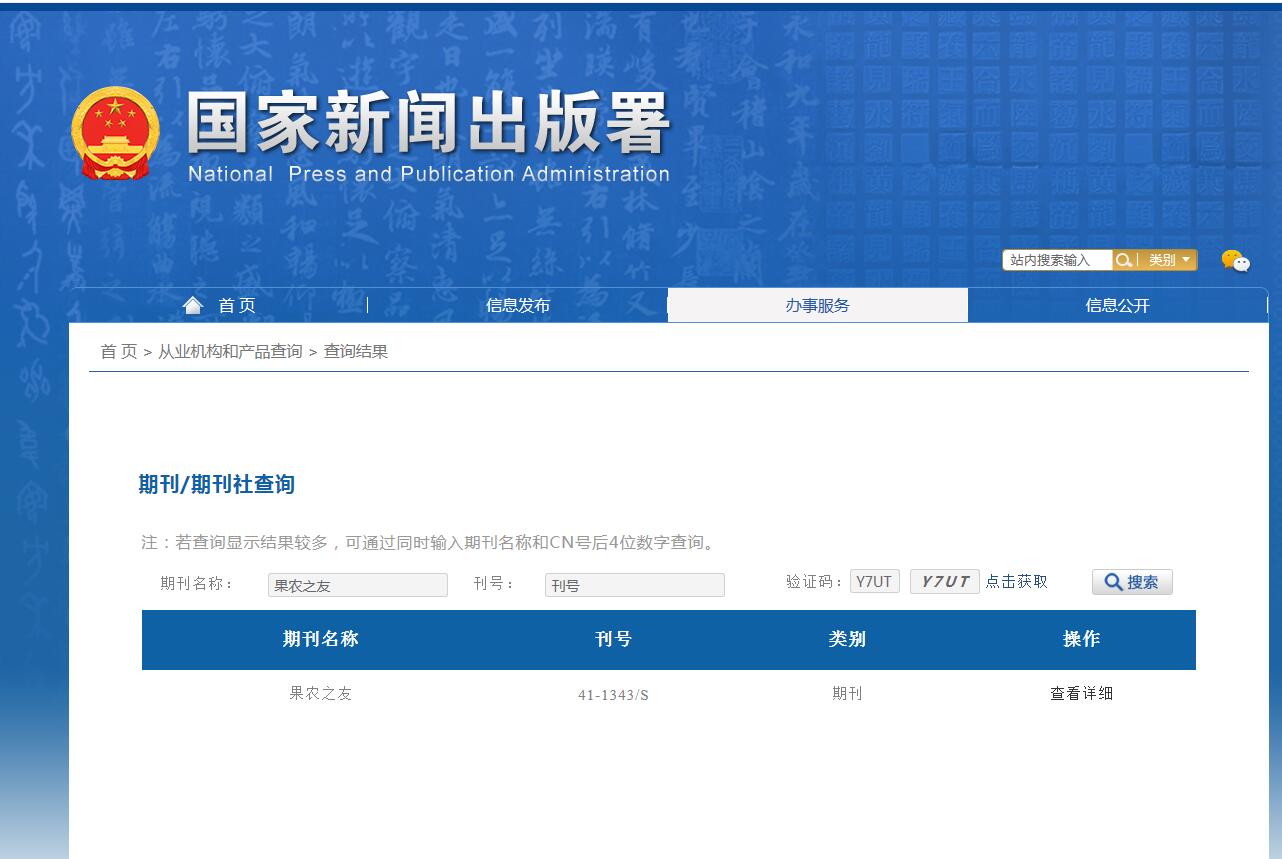This screenshot has height=859, width=1282.
Task: Switch to the 信息发布 tab
Action: coord(518,305)
